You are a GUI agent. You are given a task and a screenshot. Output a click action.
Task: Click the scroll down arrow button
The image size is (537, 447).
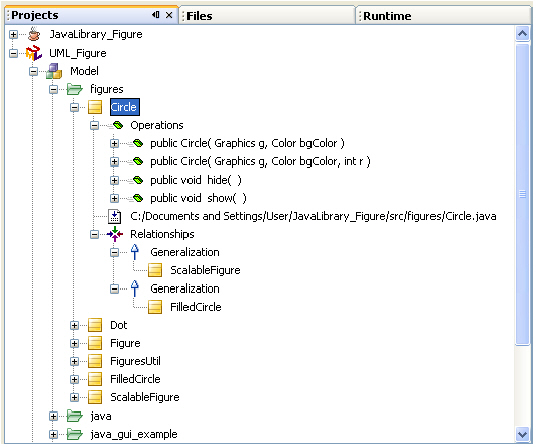pos(523,435)
